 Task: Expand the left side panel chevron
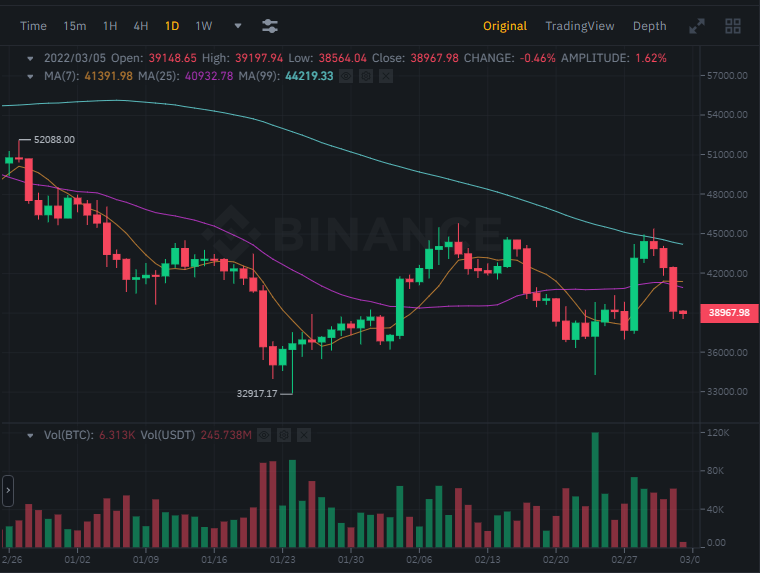click(x=8, y=491)
